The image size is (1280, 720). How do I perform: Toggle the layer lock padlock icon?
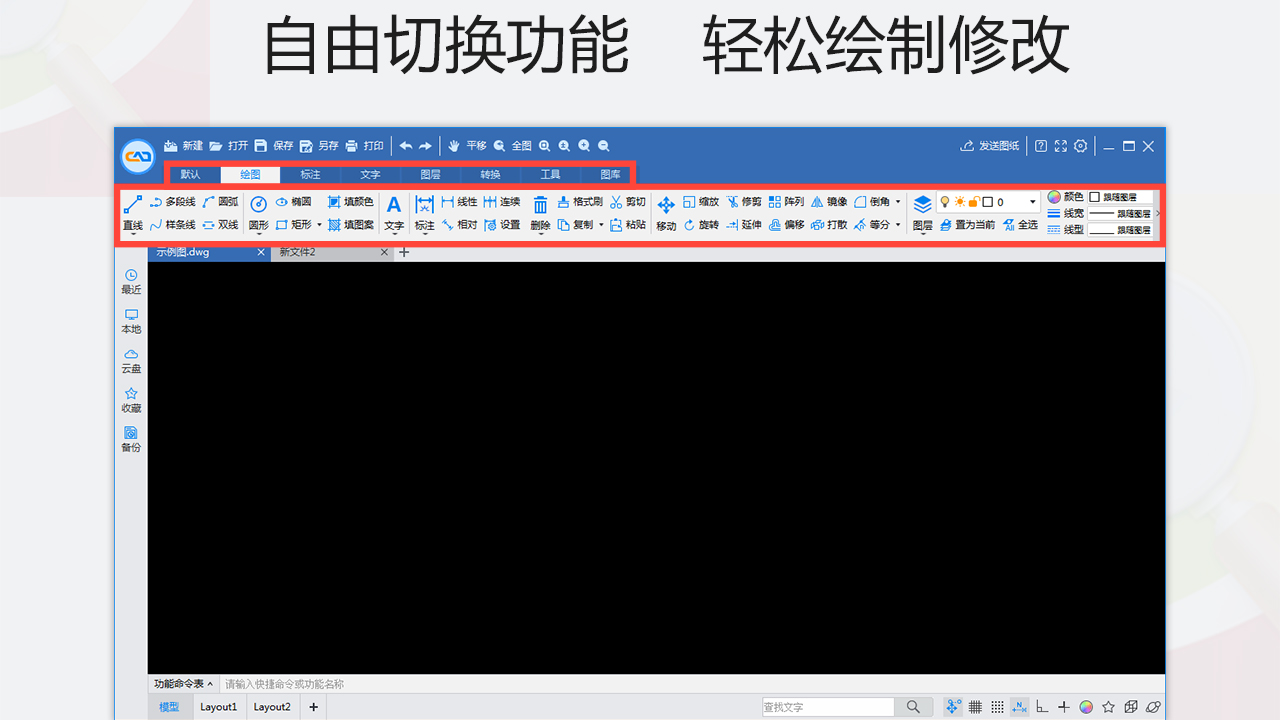(975, 202)
